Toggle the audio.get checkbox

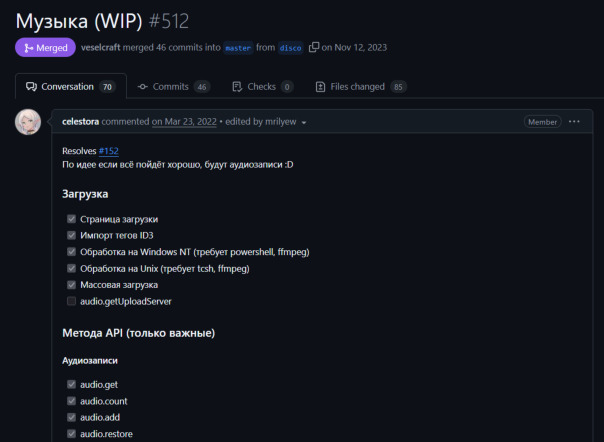(71, 384)
